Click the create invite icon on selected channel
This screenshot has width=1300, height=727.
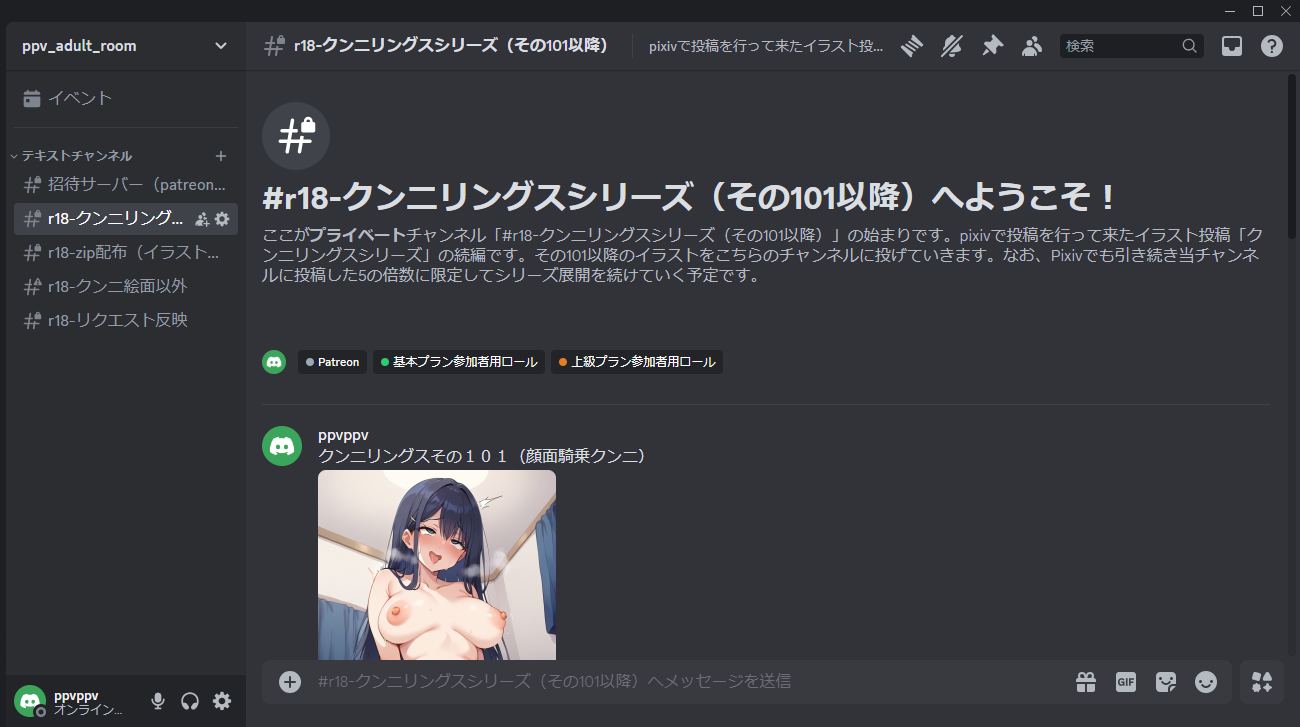pyautogui.click(x=202, y=219)
